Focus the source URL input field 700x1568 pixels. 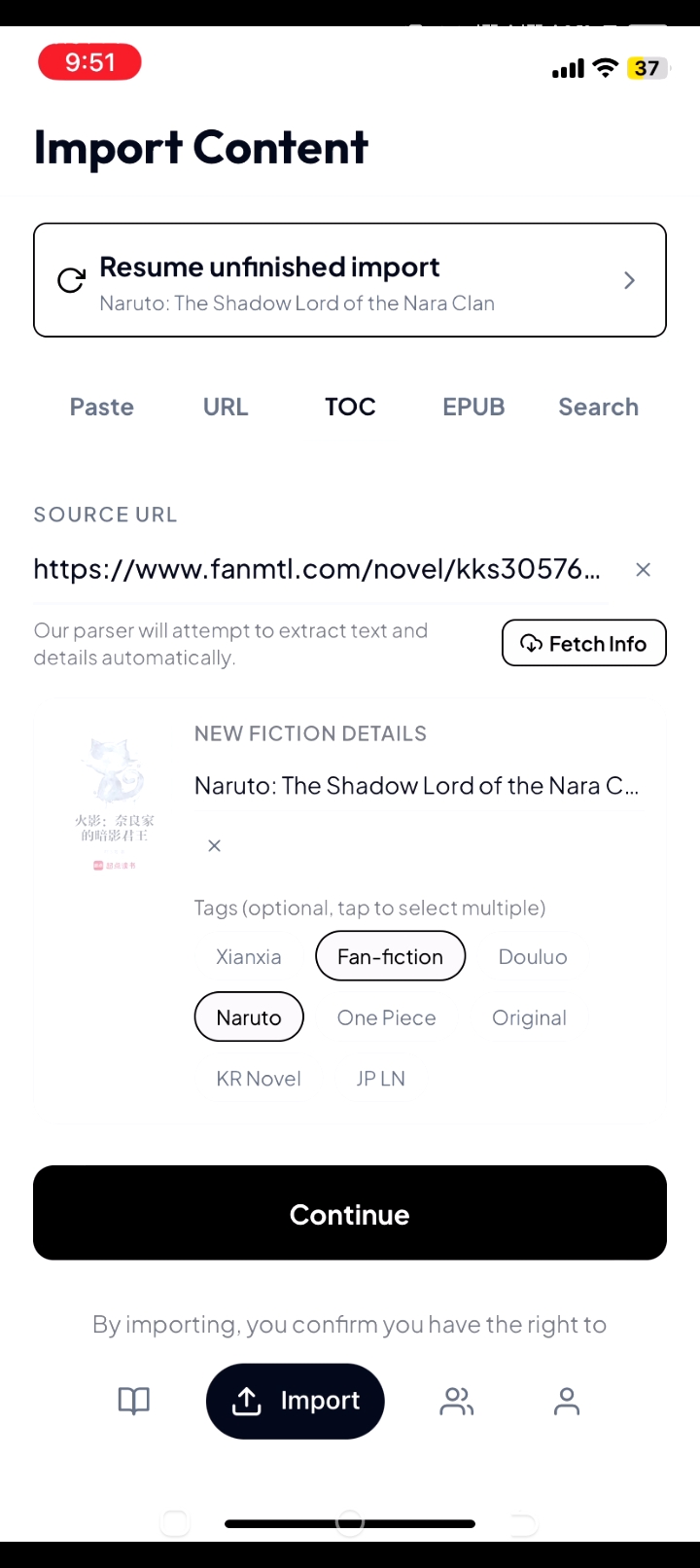tap(319, 569)
